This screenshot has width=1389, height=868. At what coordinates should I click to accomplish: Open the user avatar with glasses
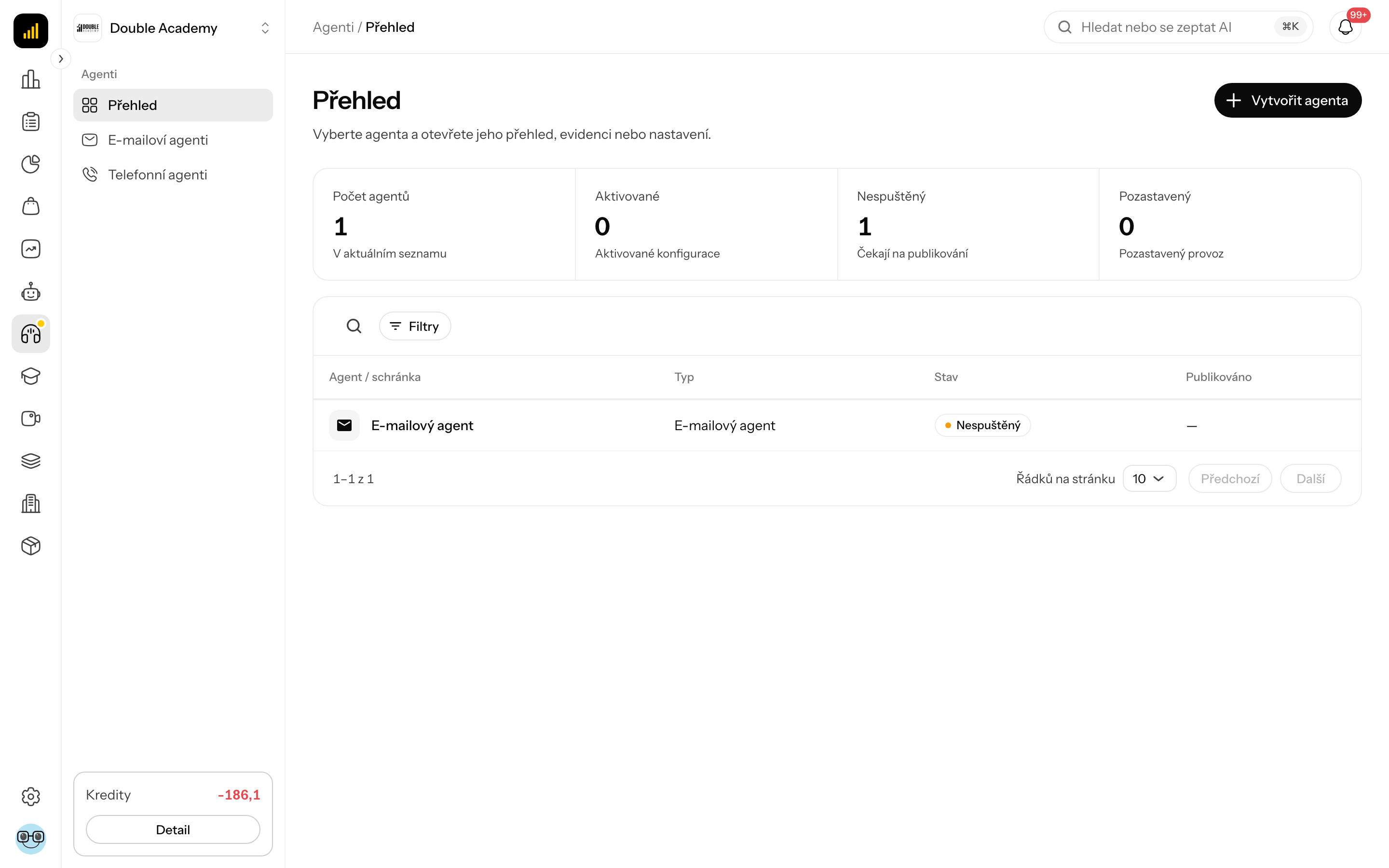(x=30, y=839)
